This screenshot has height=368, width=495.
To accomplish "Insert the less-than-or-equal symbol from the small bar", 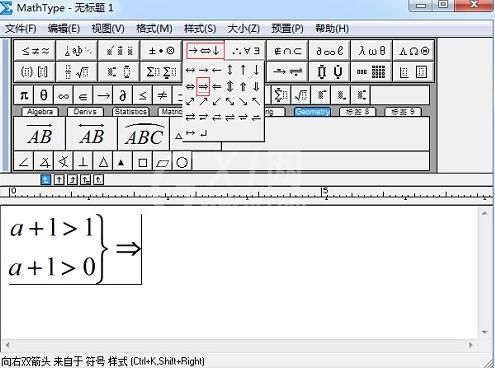I will click(142, 96).
